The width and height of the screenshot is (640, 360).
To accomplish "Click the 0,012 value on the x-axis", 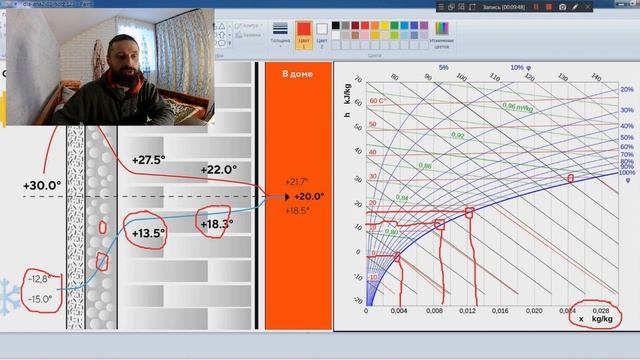I will (x=467, y=311).
